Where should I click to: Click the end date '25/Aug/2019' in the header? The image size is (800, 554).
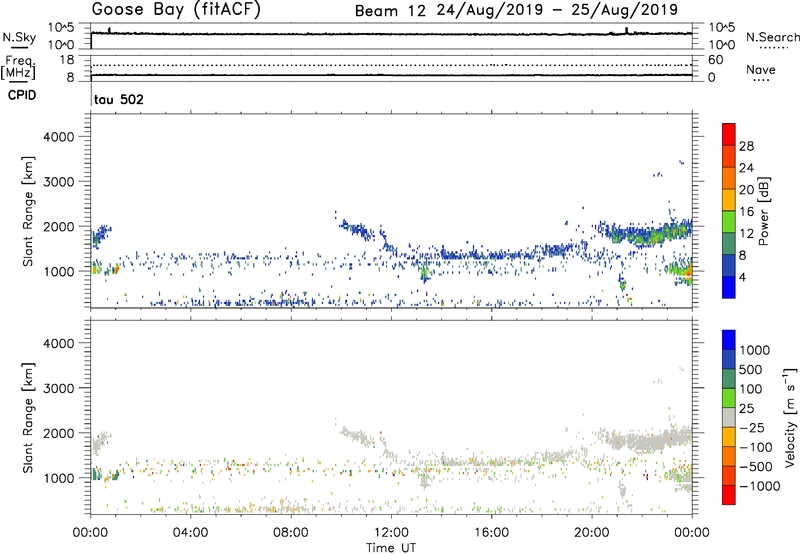(624, 10)
